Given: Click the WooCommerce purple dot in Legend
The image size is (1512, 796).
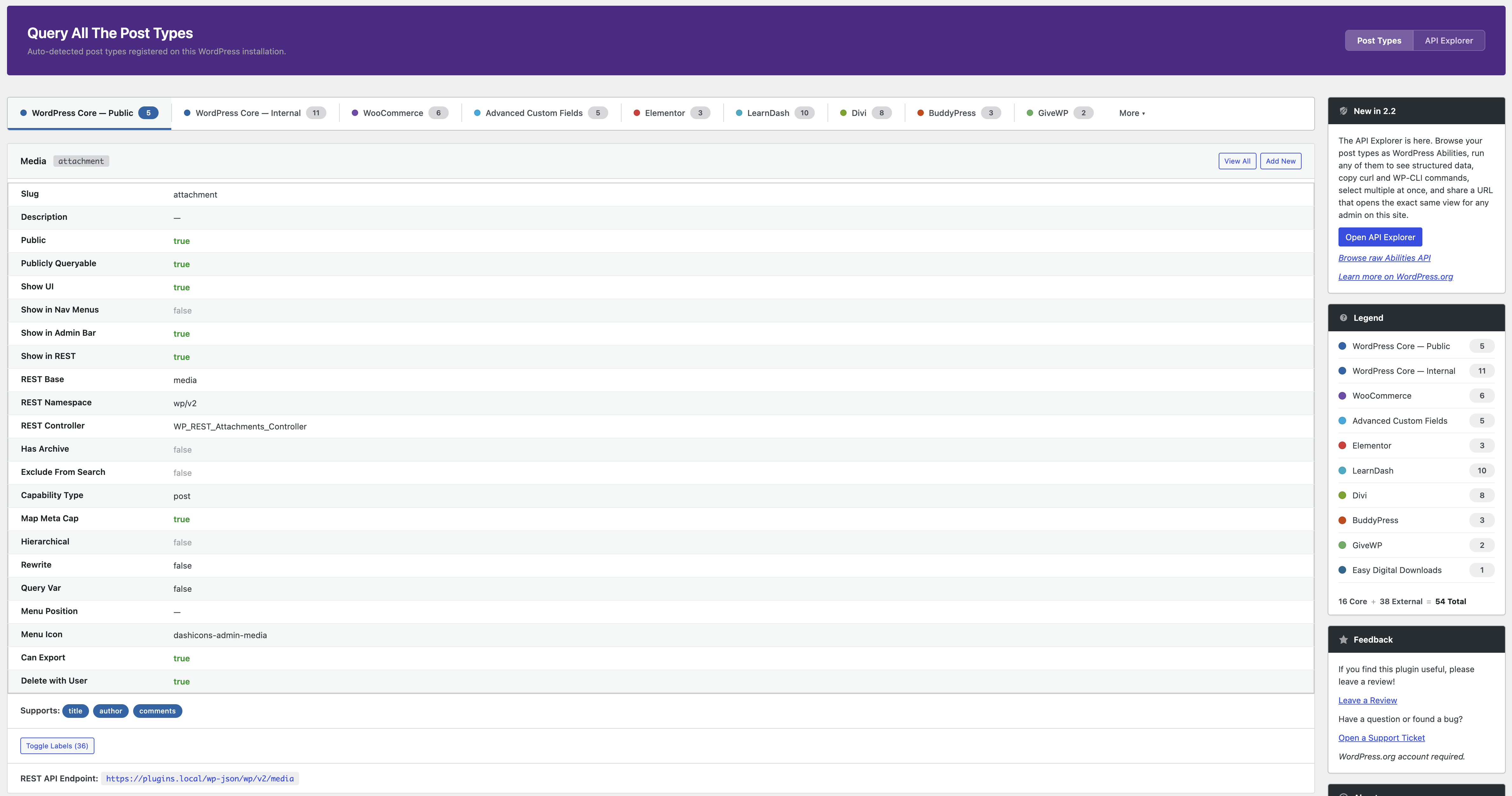Looking at the screenshot, I should click(x=1342, y=396).
